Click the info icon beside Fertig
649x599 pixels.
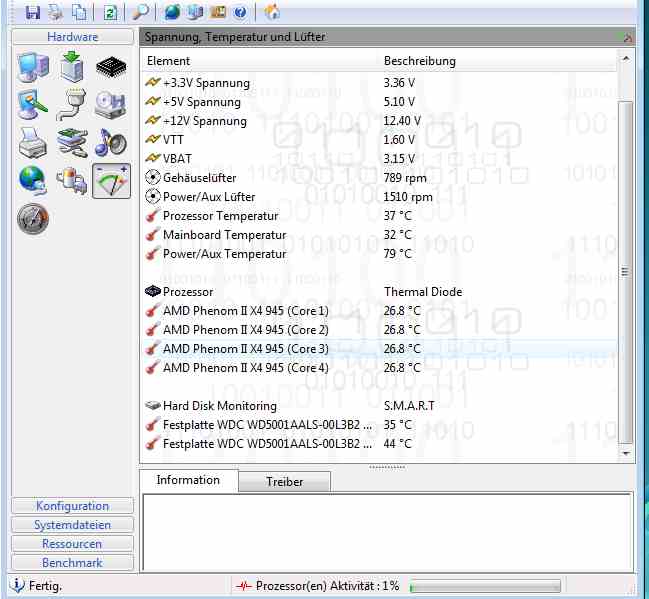(17, 585)
